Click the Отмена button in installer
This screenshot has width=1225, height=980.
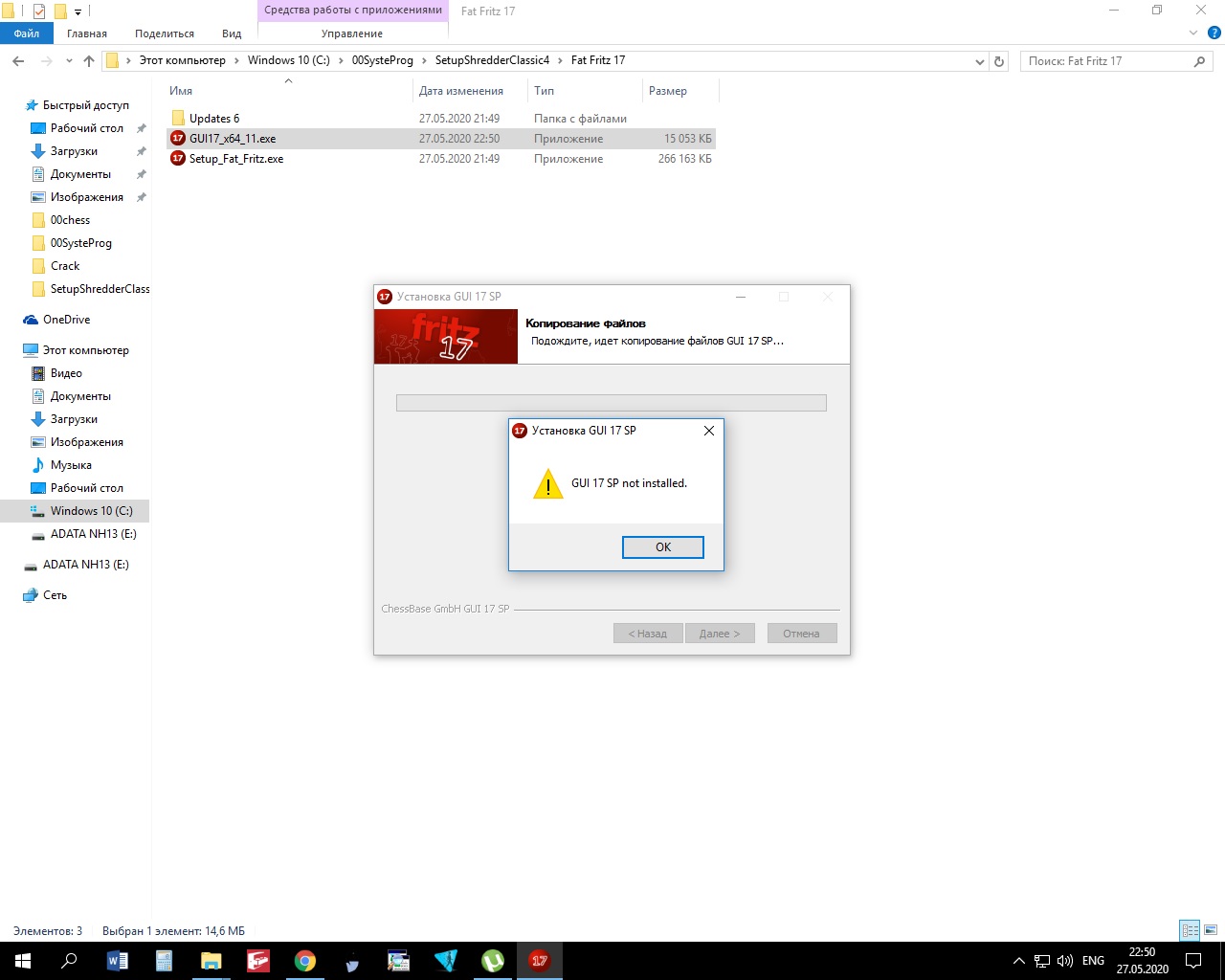tap(802, 634)
